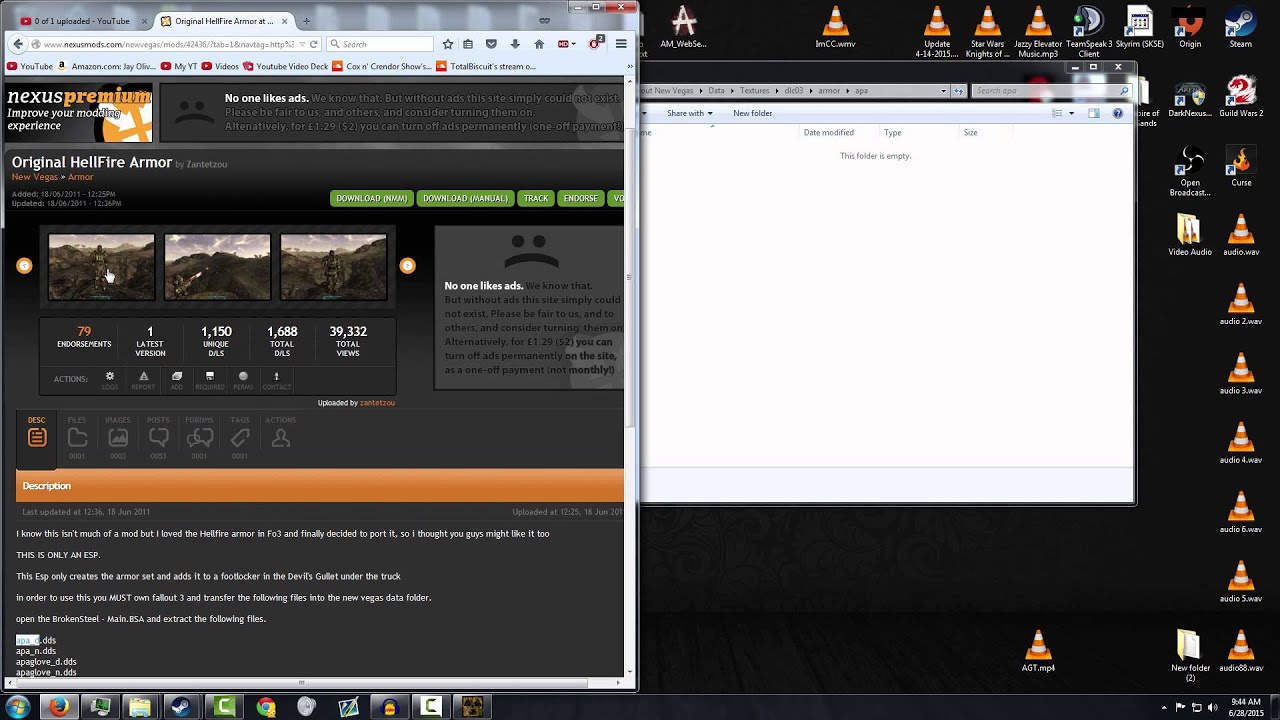This screenshot has height=720, width=1280.
Task: Open the Posts tab
Action: tap(159, 438)
